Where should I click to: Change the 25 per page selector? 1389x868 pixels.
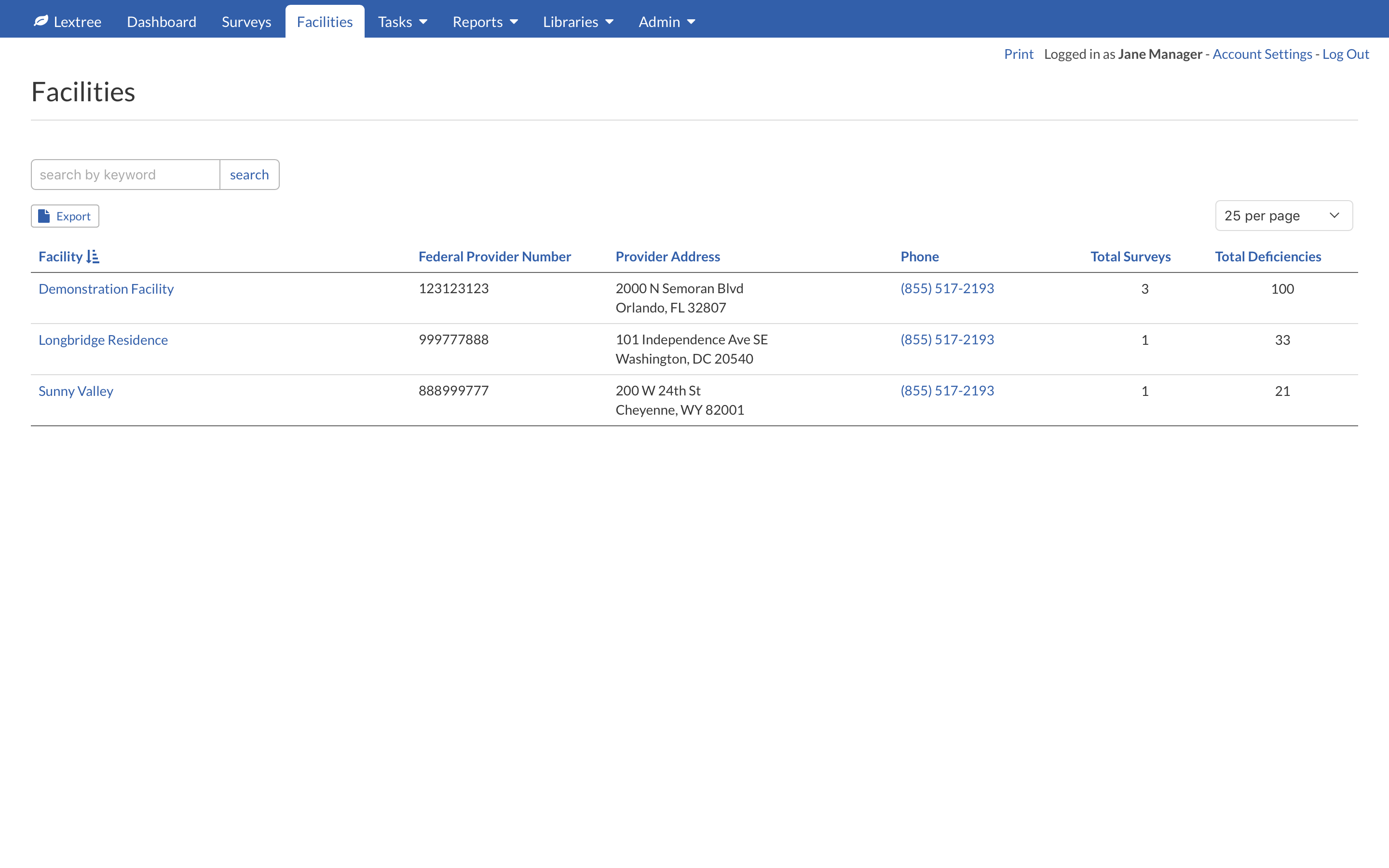(1283, 216)
